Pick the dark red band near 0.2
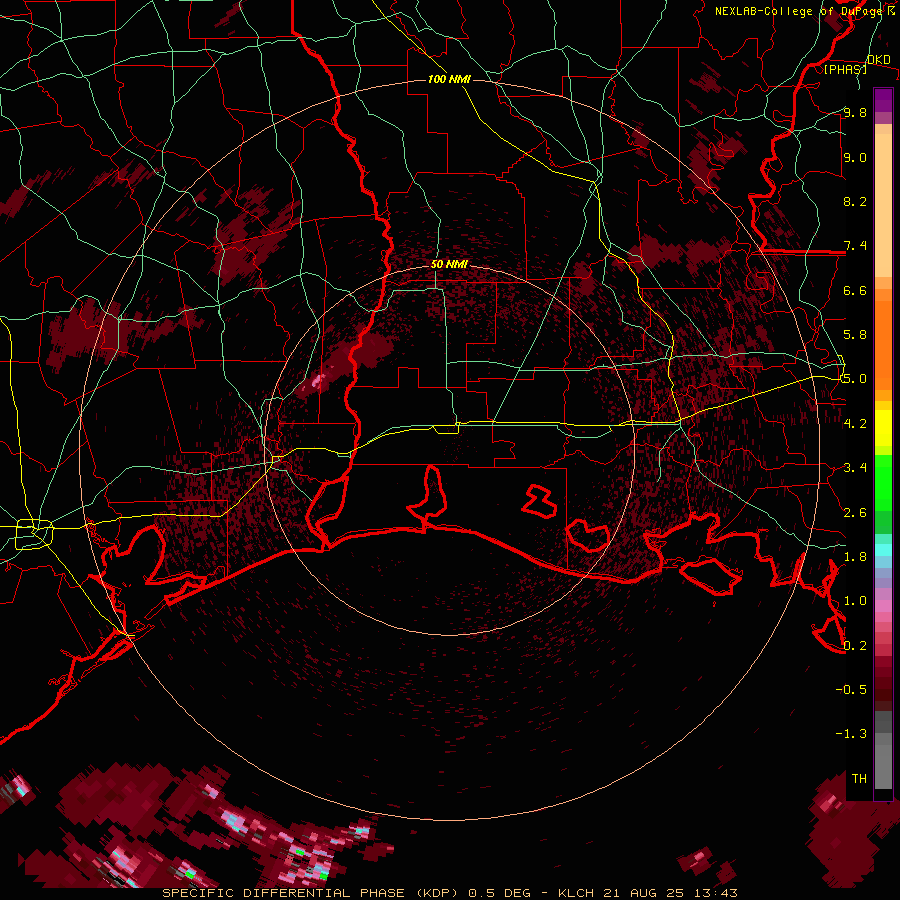Viewport: 900px width, 900px height. coord(883,661)
